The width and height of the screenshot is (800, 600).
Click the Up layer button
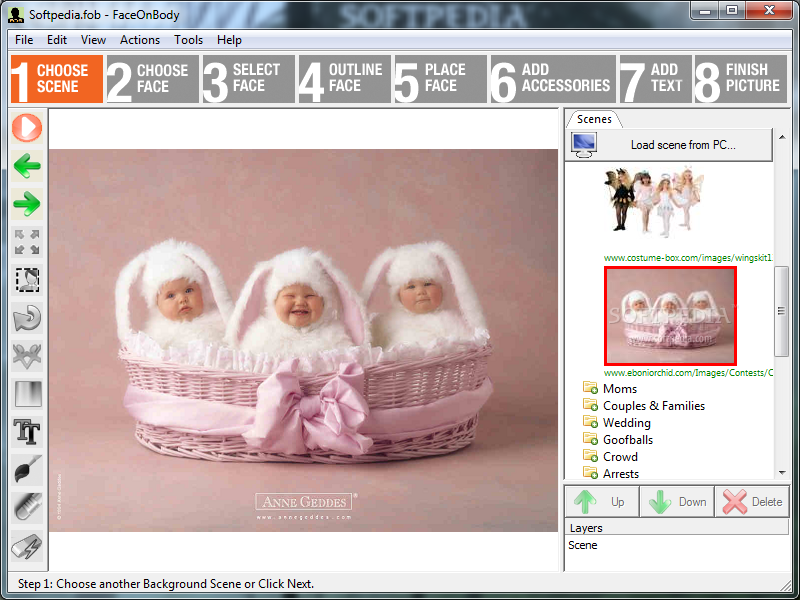click(602, 502)
